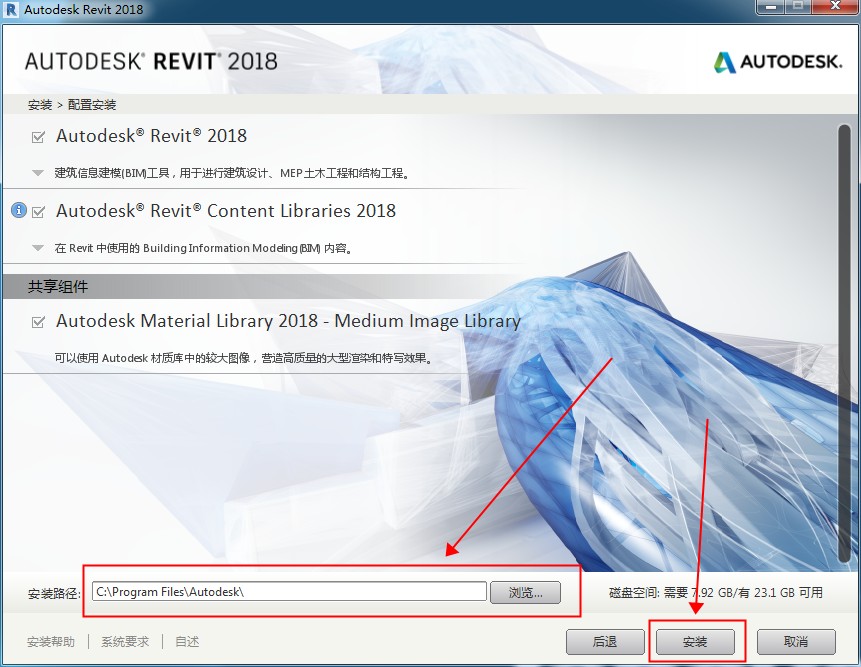
Task: Close the installer window
Action: click(832, 8)
